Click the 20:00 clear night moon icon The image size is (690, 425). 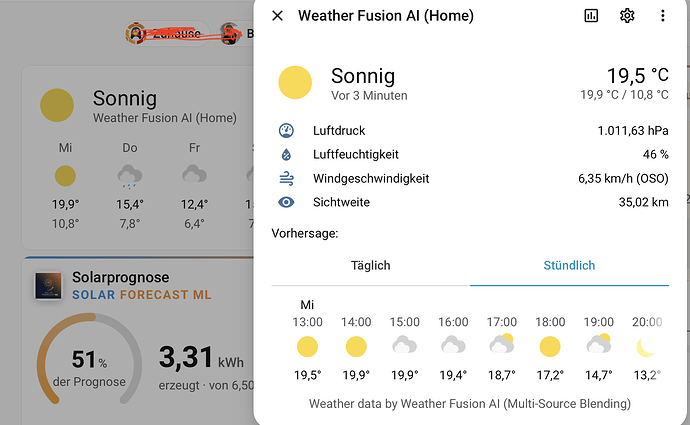point(646,347)
